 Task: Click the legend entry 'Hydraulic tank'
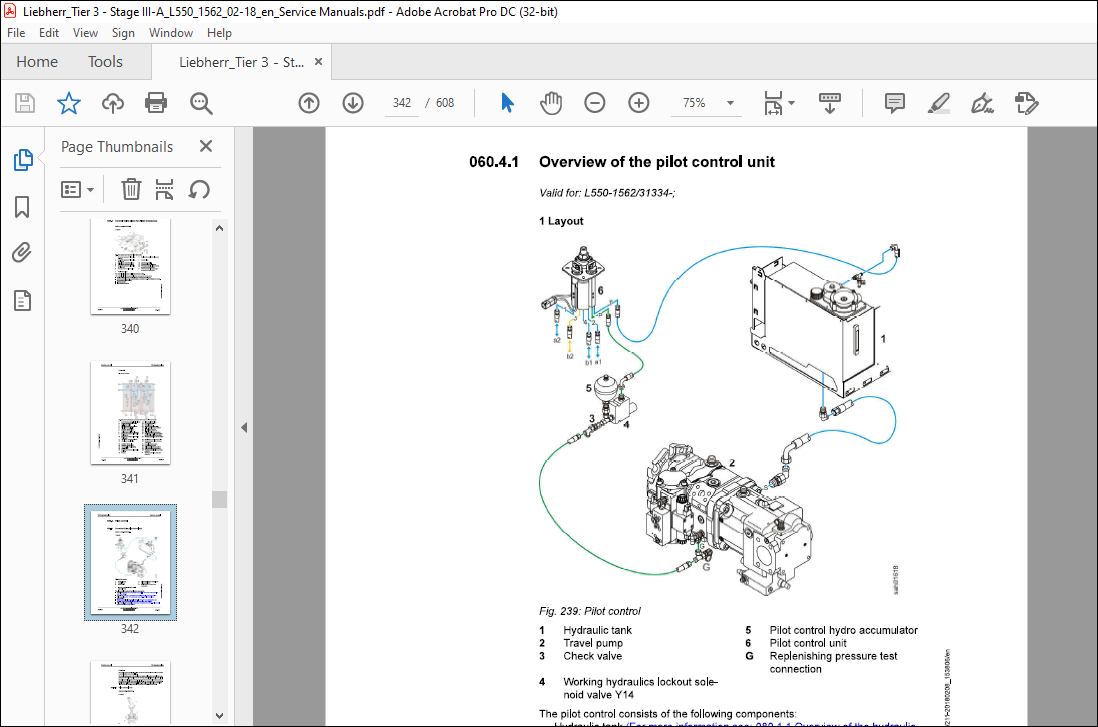[597, 630]
